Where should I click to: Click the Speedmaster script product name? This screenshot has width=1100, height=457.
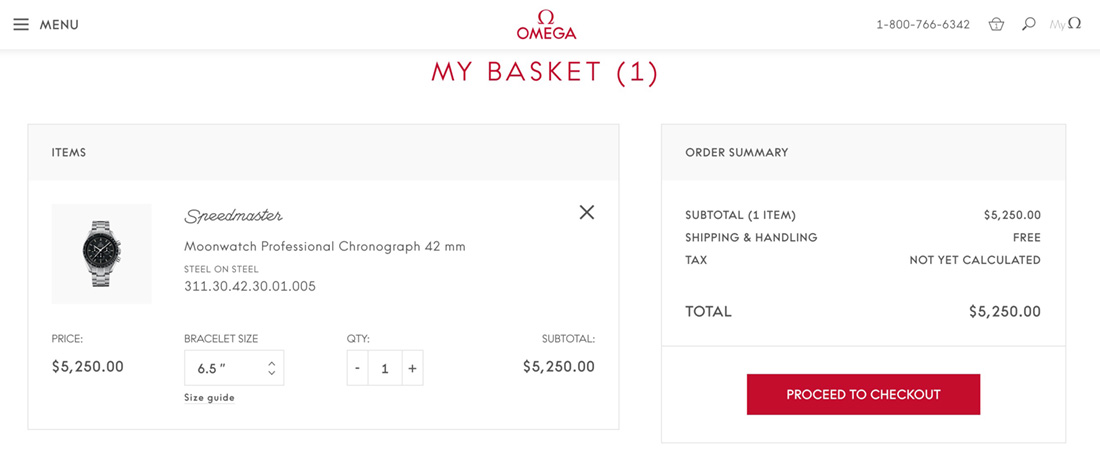click(233, 216)
